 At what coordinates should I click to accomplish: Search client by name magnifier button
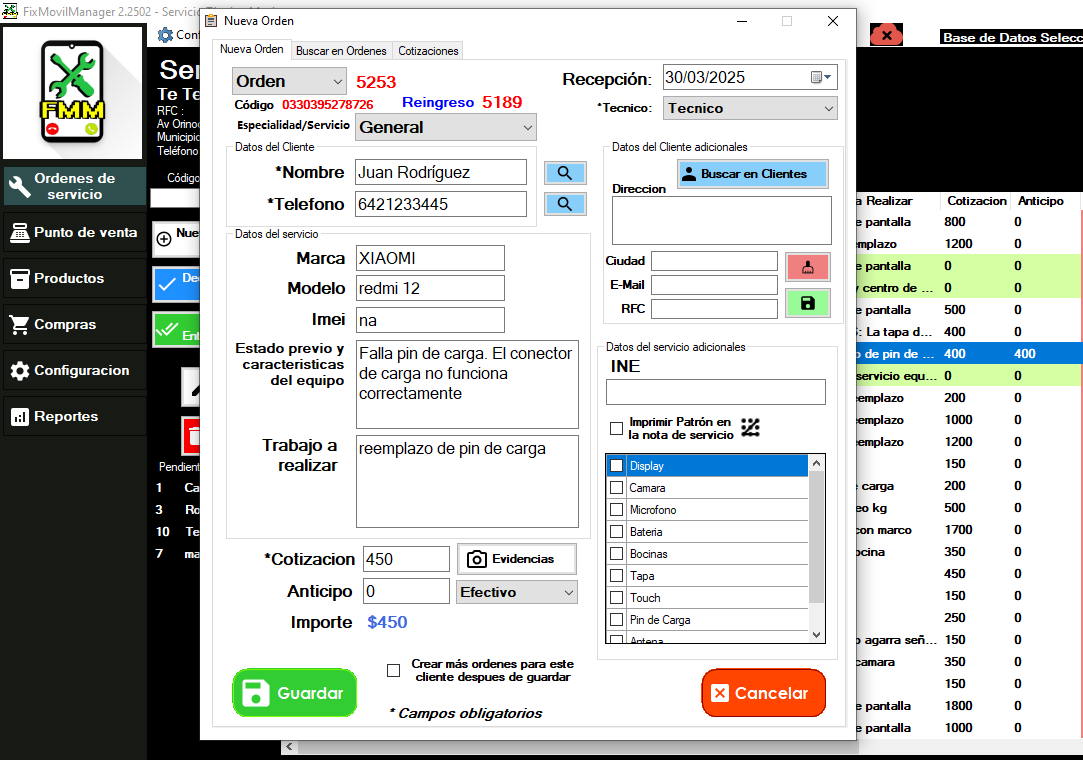click(x=565, y=173)
